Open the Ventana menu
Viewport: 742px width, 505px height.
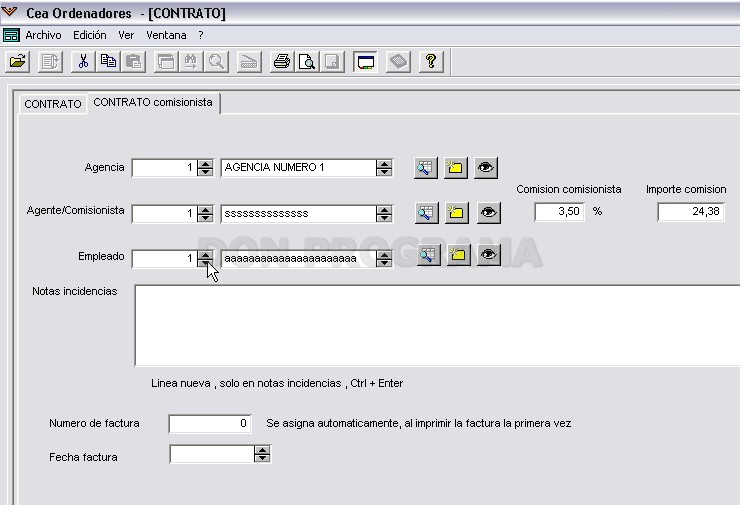click(166, 35)
